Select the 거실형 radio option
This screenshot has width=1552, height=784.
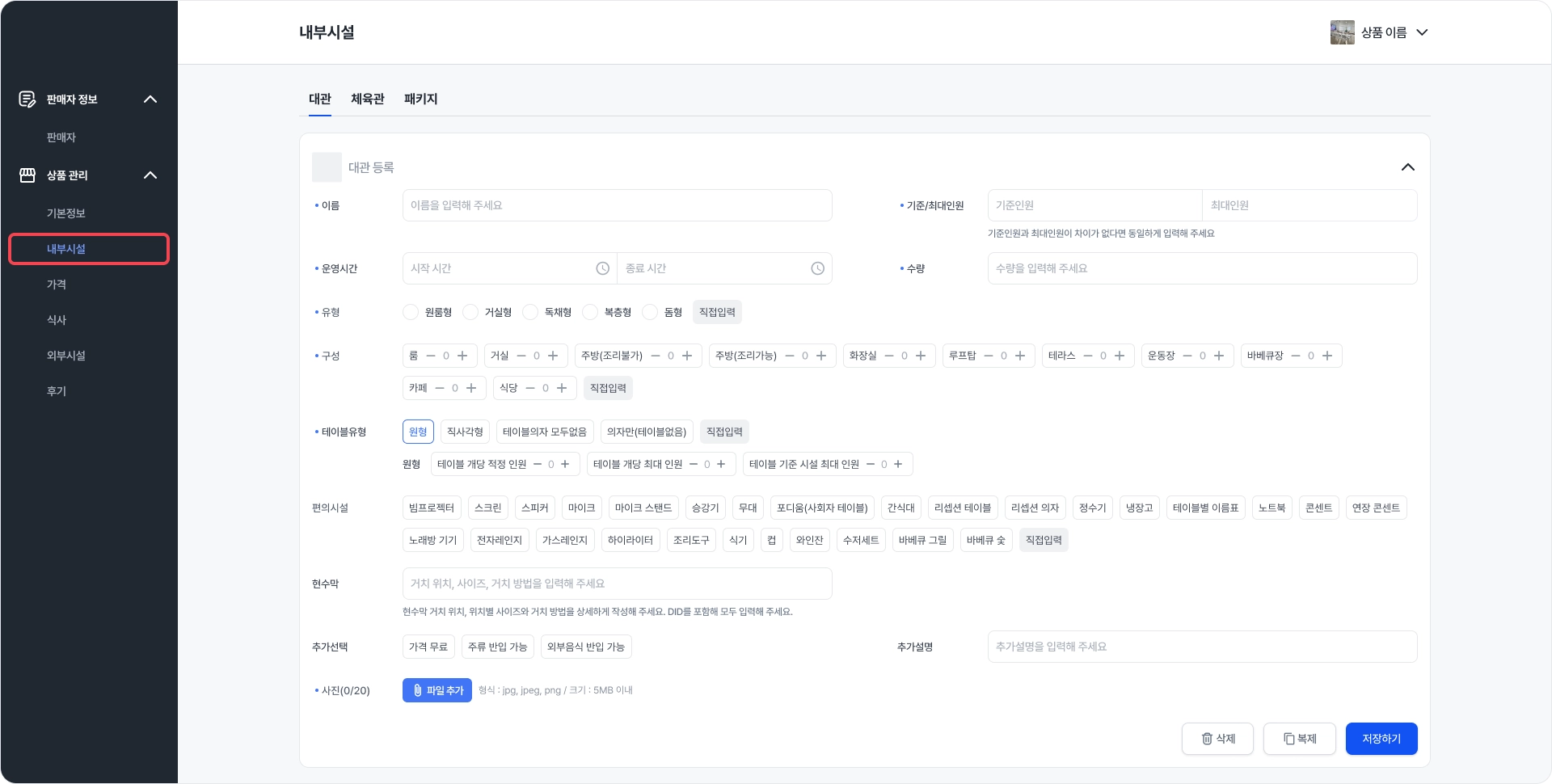coord(470,312)
